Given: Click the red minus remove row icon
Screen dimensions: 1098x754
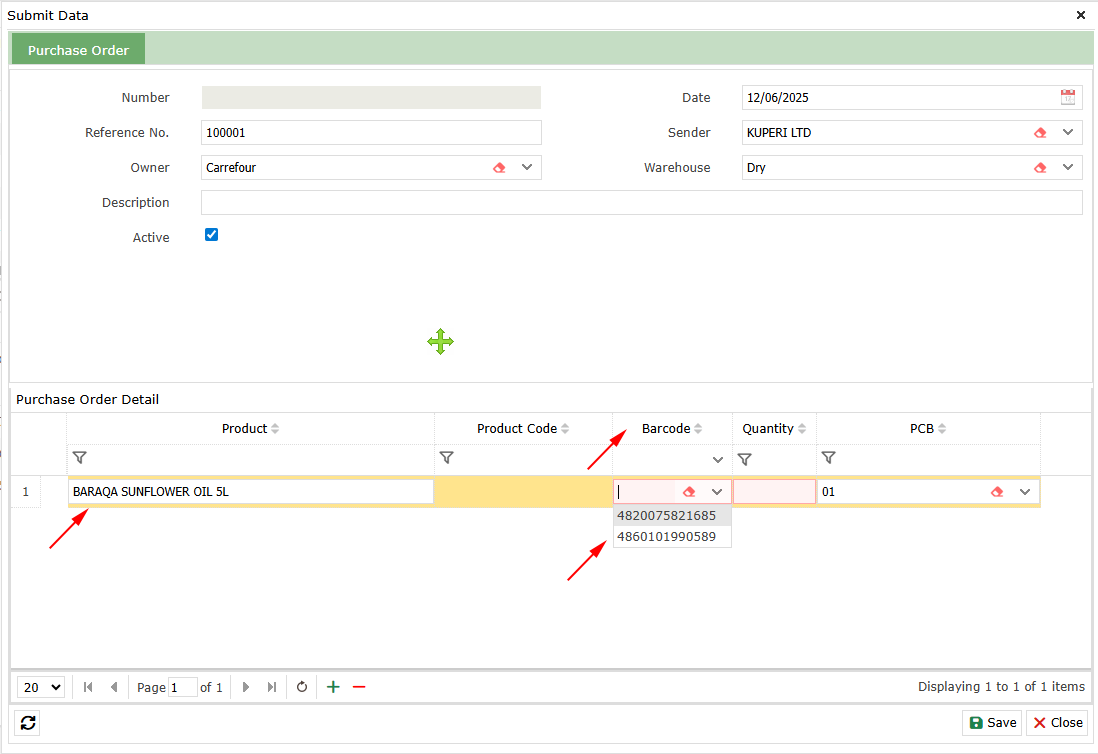Looking at the screenshot, I should pos(359,687).
